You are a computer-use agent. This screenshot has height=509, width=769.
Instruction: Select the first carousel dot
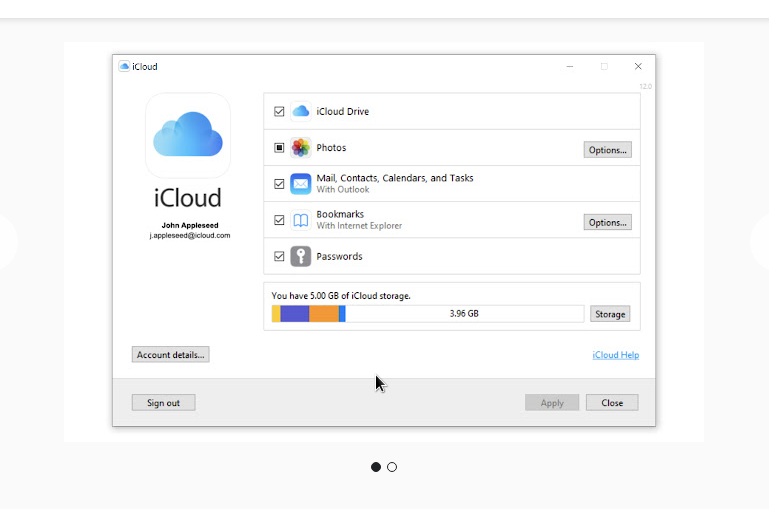(x=376, y=467)
